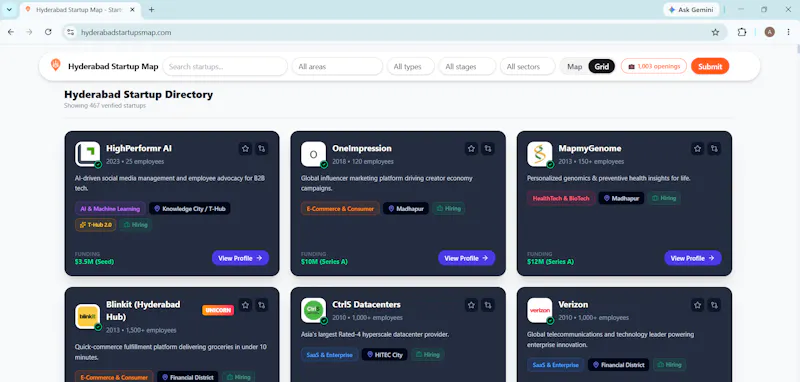This screenshot has height=382, width=800.
Task: Click Madhapur location tag on OneImpression card
Action: point(406,209)
